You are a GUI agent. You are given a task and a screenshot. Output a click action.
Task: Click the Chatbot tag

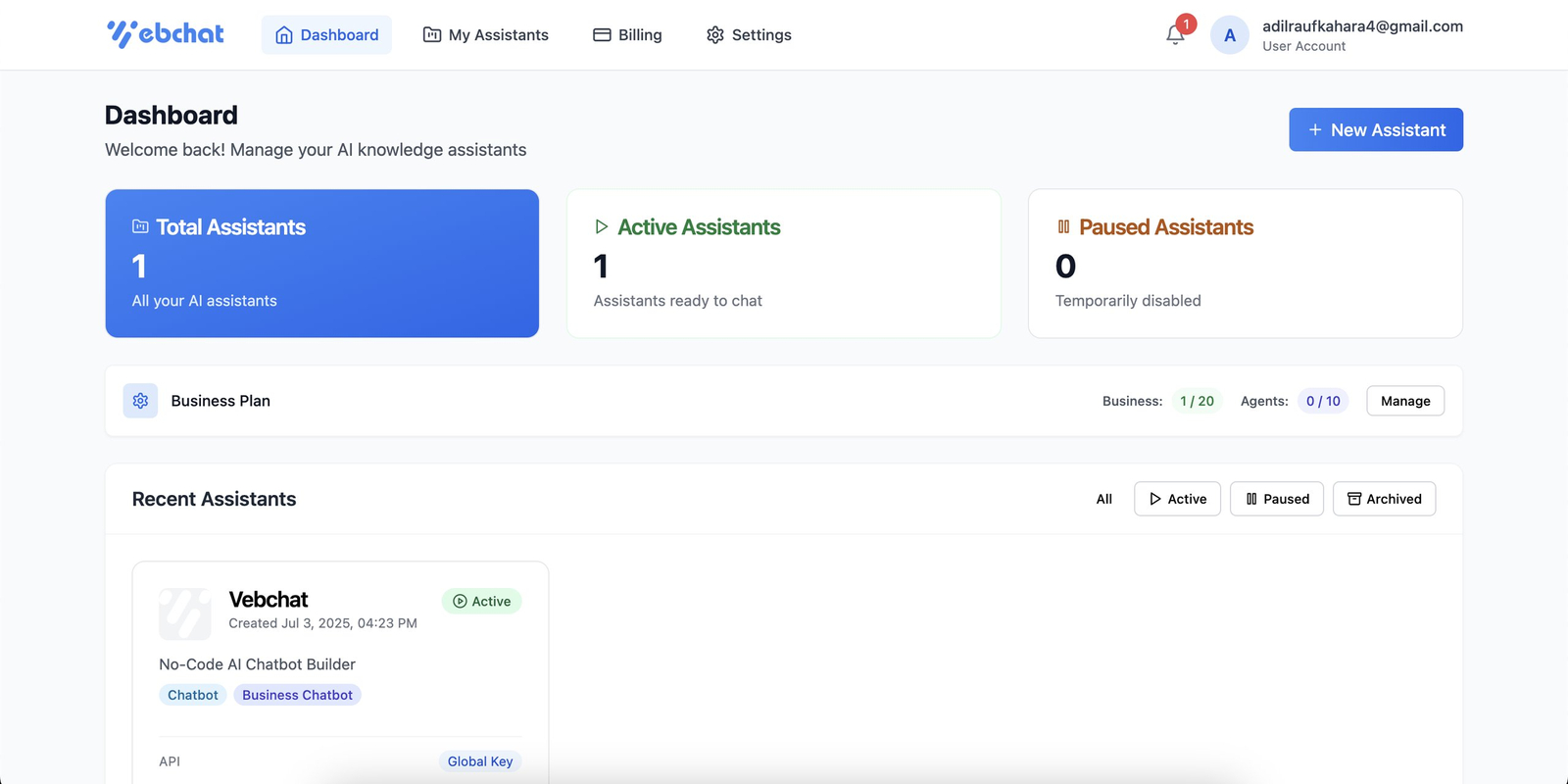point(193,695)
